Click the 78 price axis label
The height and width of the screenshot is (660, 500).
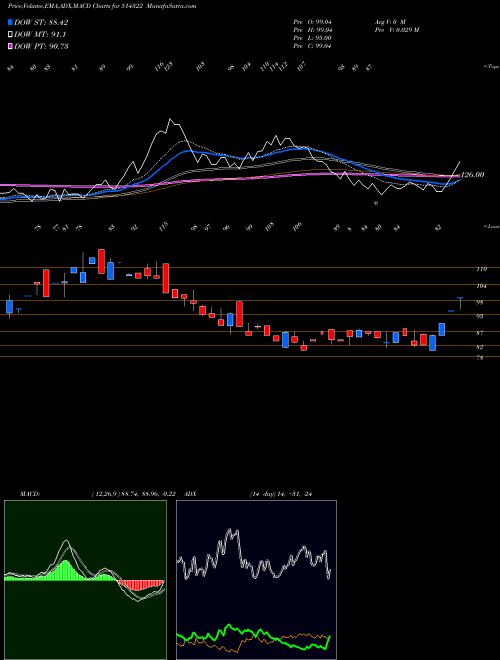(x=480, y=358)
